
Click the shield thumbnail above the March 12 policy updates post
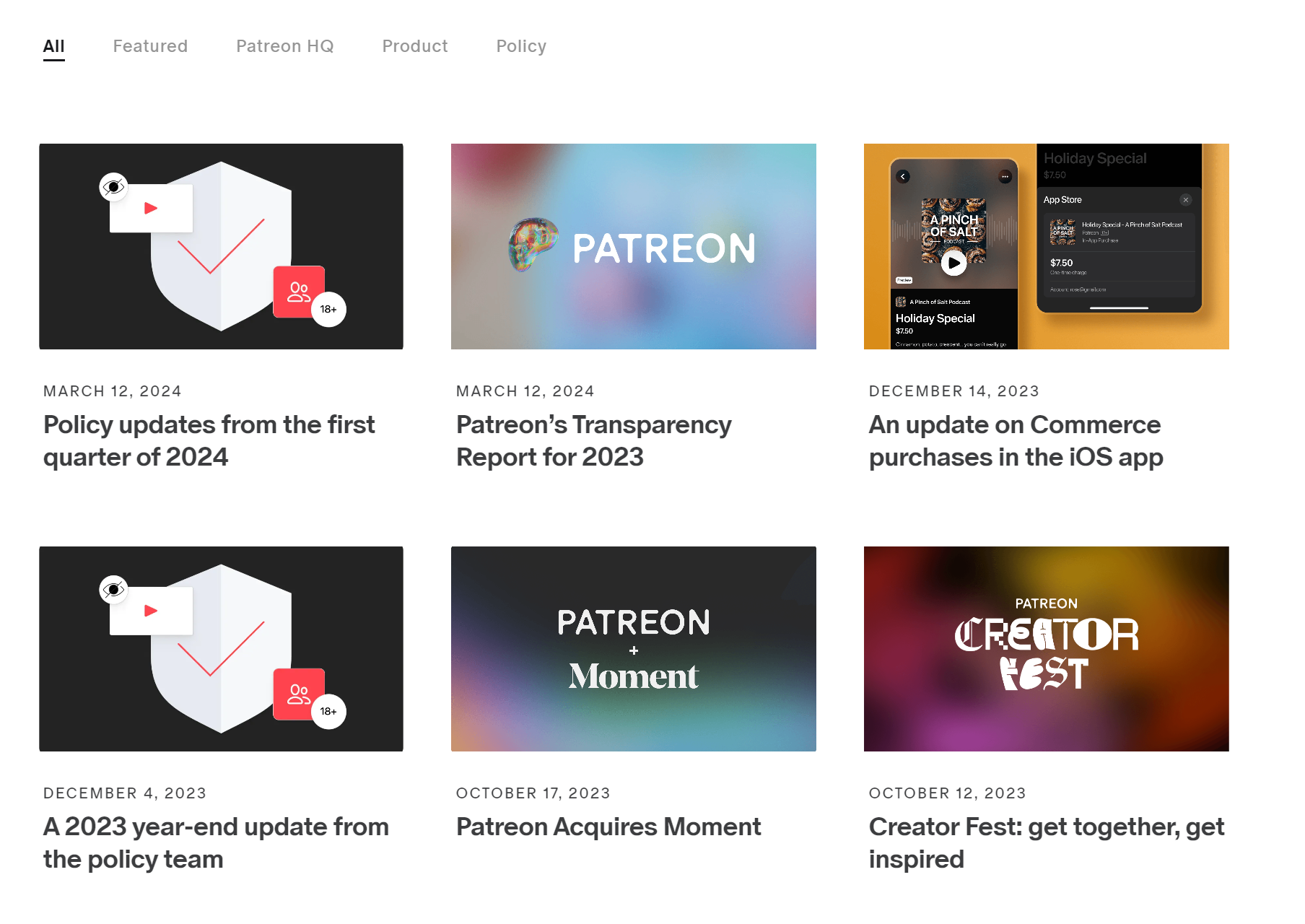coord(221,246)
